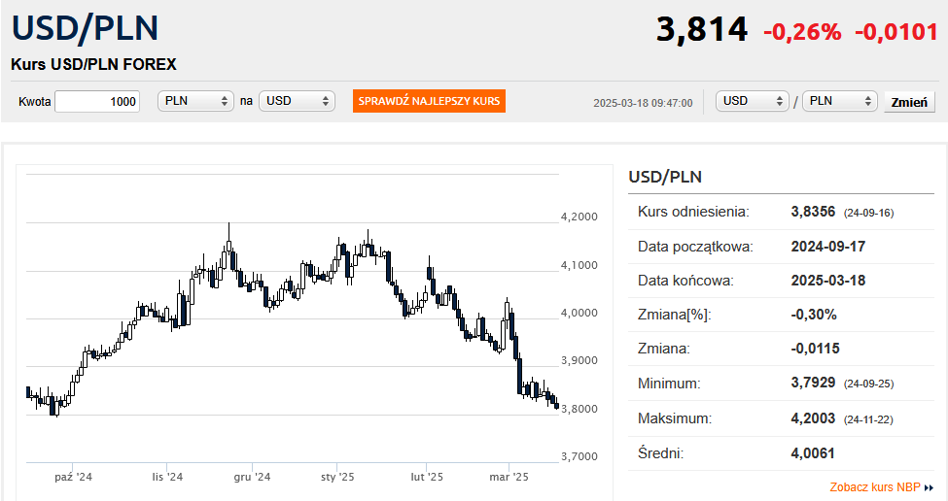Image resolution: width=948 pixels, height=501 pixels.
Task: Click the red -0,26% change figure
Action: 802,32
